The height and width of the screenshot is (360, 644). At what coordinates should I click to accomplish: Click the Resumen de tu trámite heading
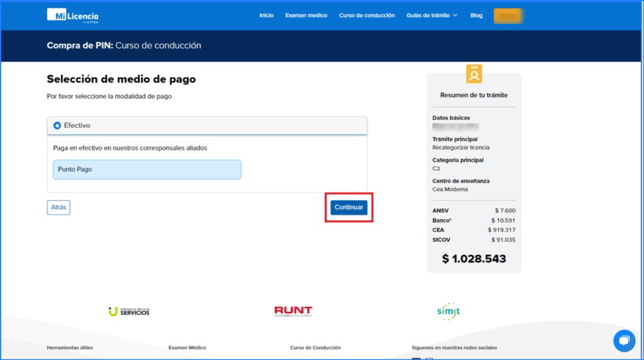pyautogui.click(x=474, y=95)
